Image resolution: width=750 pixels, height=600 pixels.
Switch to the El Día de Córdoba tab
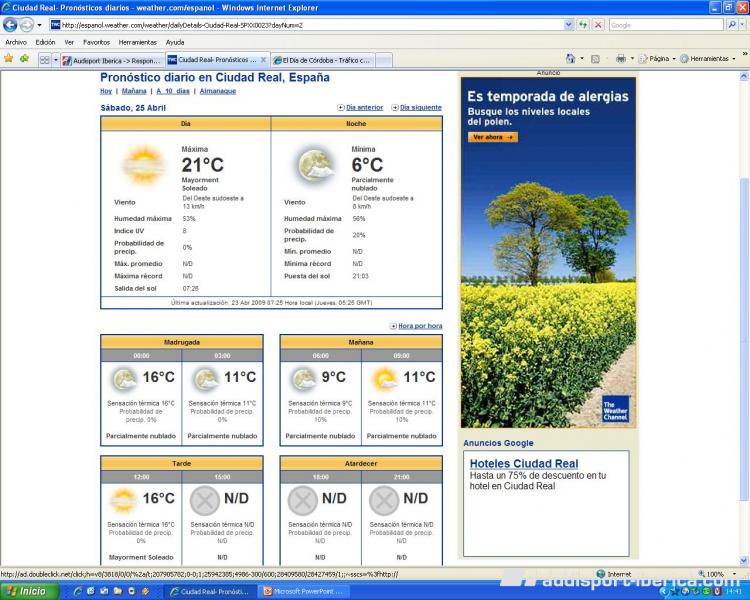click(322, 60)
